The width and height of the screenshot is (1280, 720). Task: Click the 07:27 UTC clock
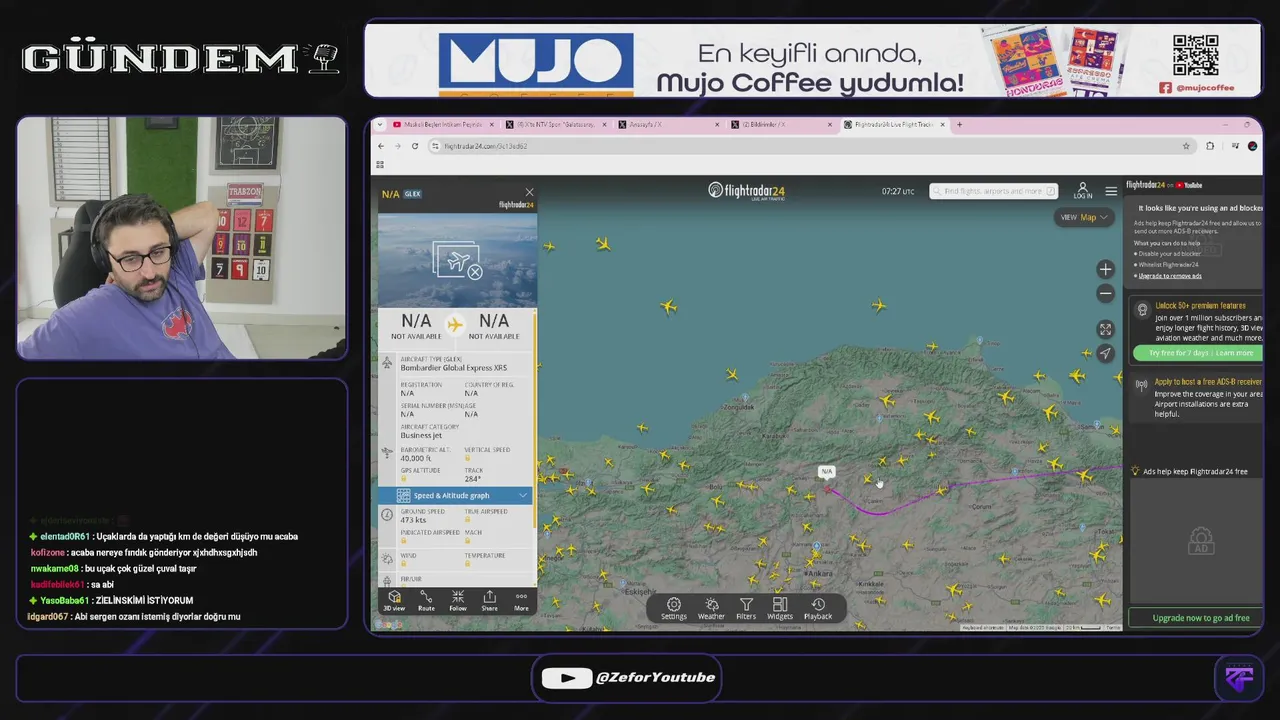897,191
